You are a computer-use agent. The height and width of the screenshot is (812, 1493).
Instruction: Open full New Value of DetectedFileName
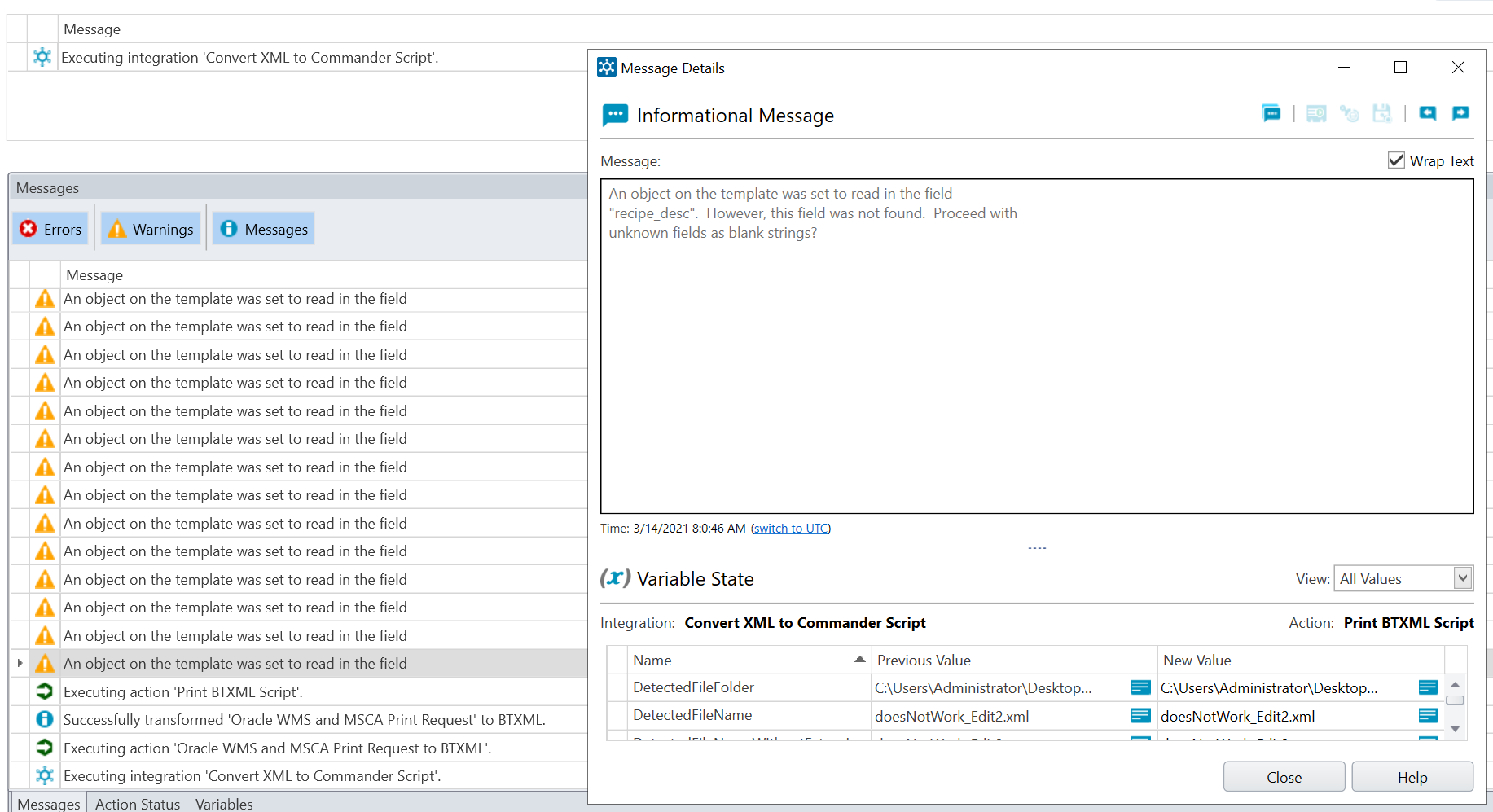pyautogui.click(x=1428, y=715)
